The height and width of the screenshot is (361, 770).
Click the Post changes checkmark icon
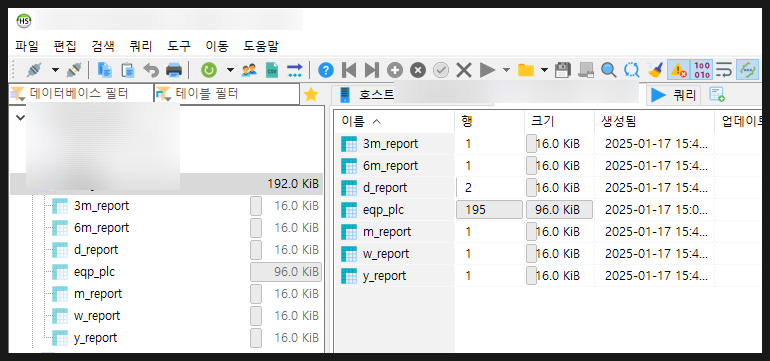pos(441,70)
